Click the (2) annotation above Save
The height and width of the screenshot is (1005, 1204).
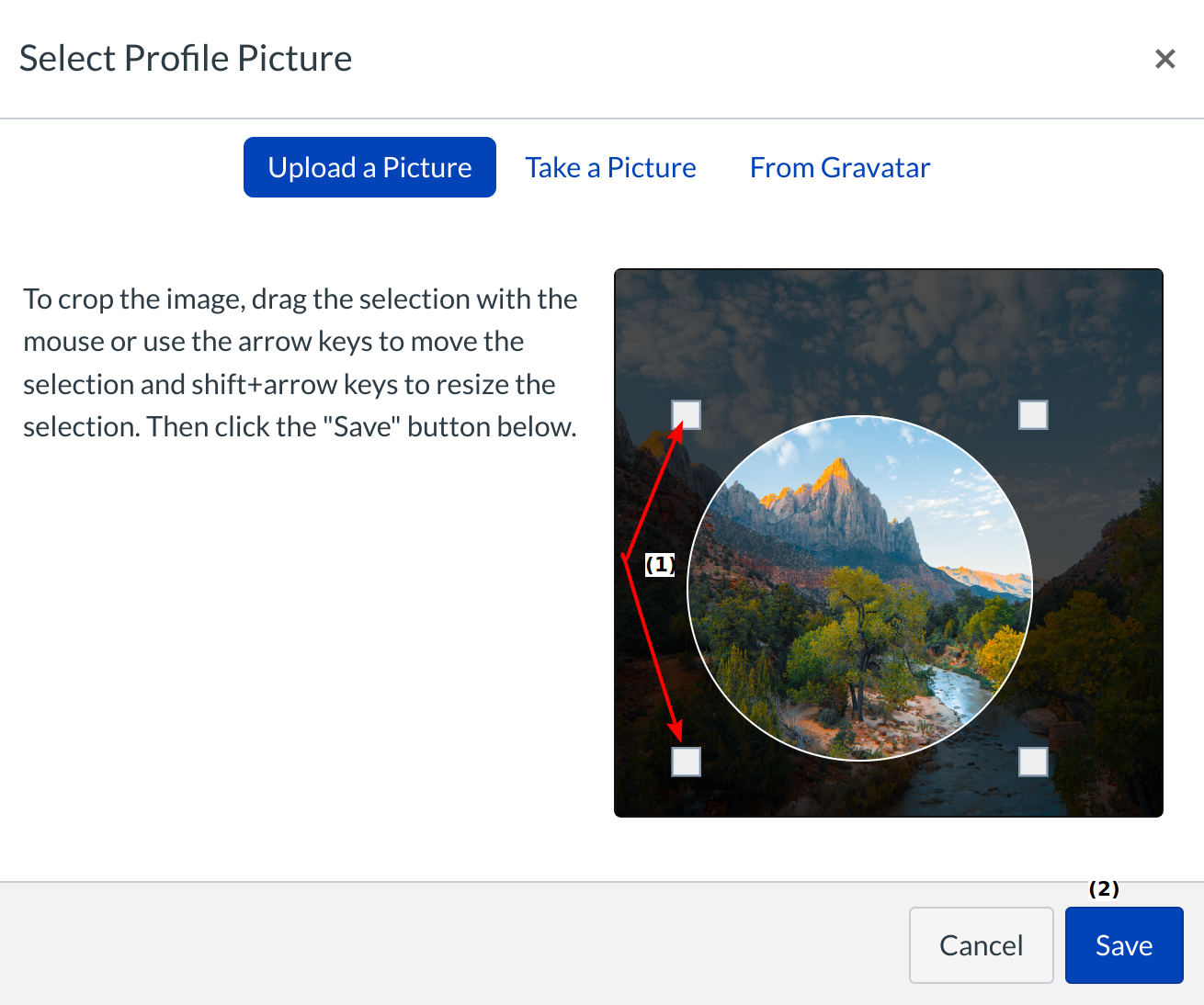click(x=1104, y=888)
